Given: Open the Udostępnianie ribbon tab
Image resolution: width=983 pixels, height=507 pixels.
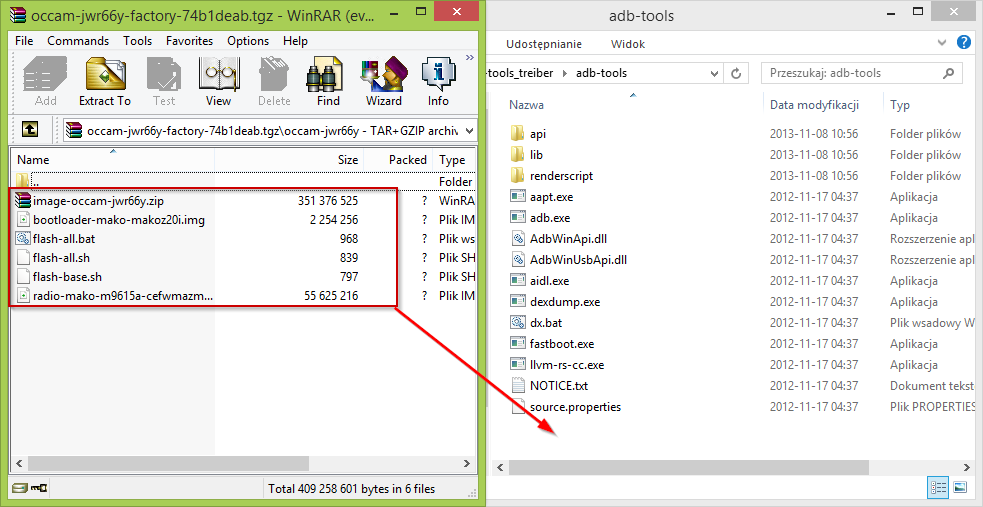Looking at the screenshot, I should tap(544, 44).
